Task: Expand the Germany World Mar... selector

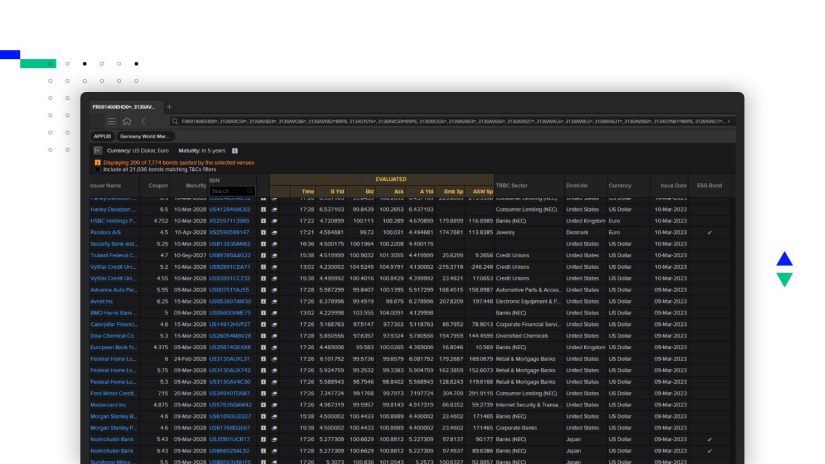Action: coord(146,135)
